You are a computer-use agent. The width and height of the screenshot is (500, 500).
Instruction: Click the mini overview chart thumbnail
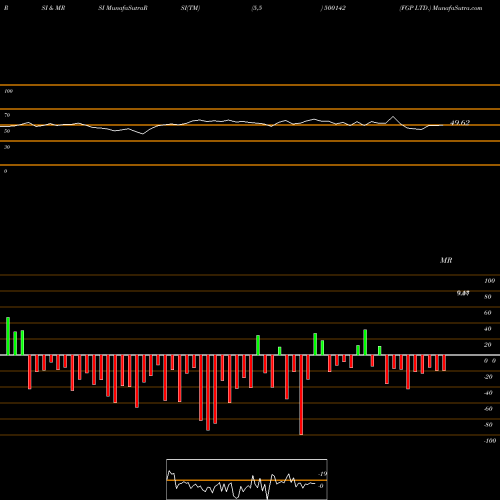[247, 479]
